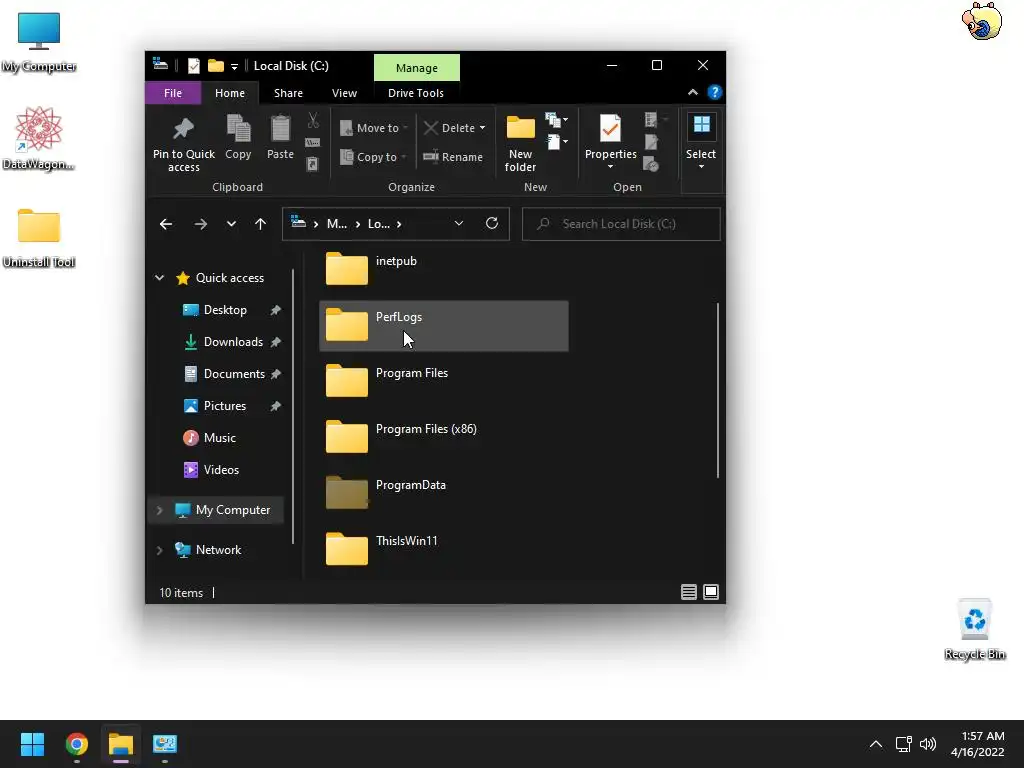Open Pictures in Quick access
This screenshot has width=1024, height=768.
point(225,406)
